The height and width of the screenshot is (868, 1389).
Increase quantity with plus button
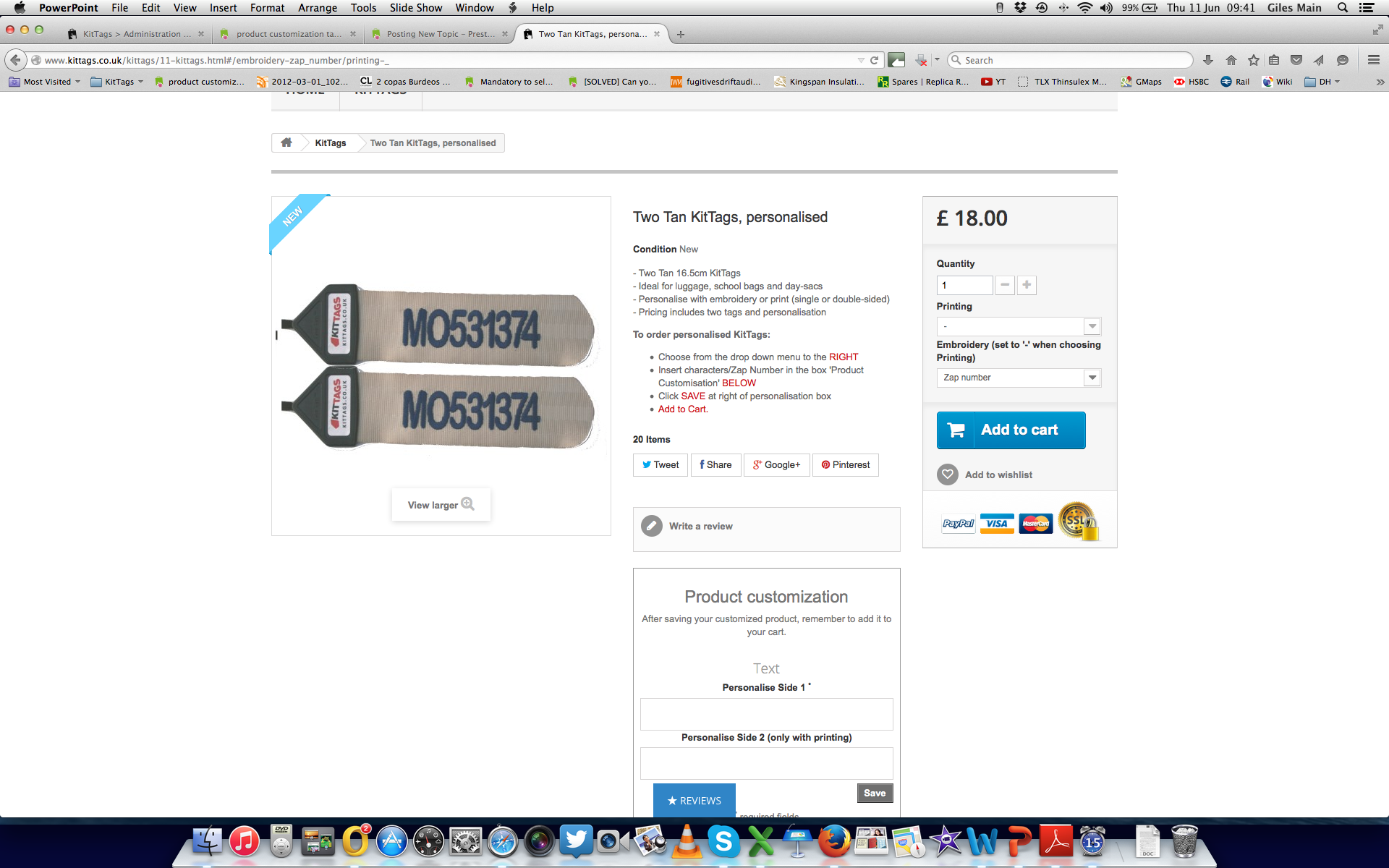coord(1027,285)
